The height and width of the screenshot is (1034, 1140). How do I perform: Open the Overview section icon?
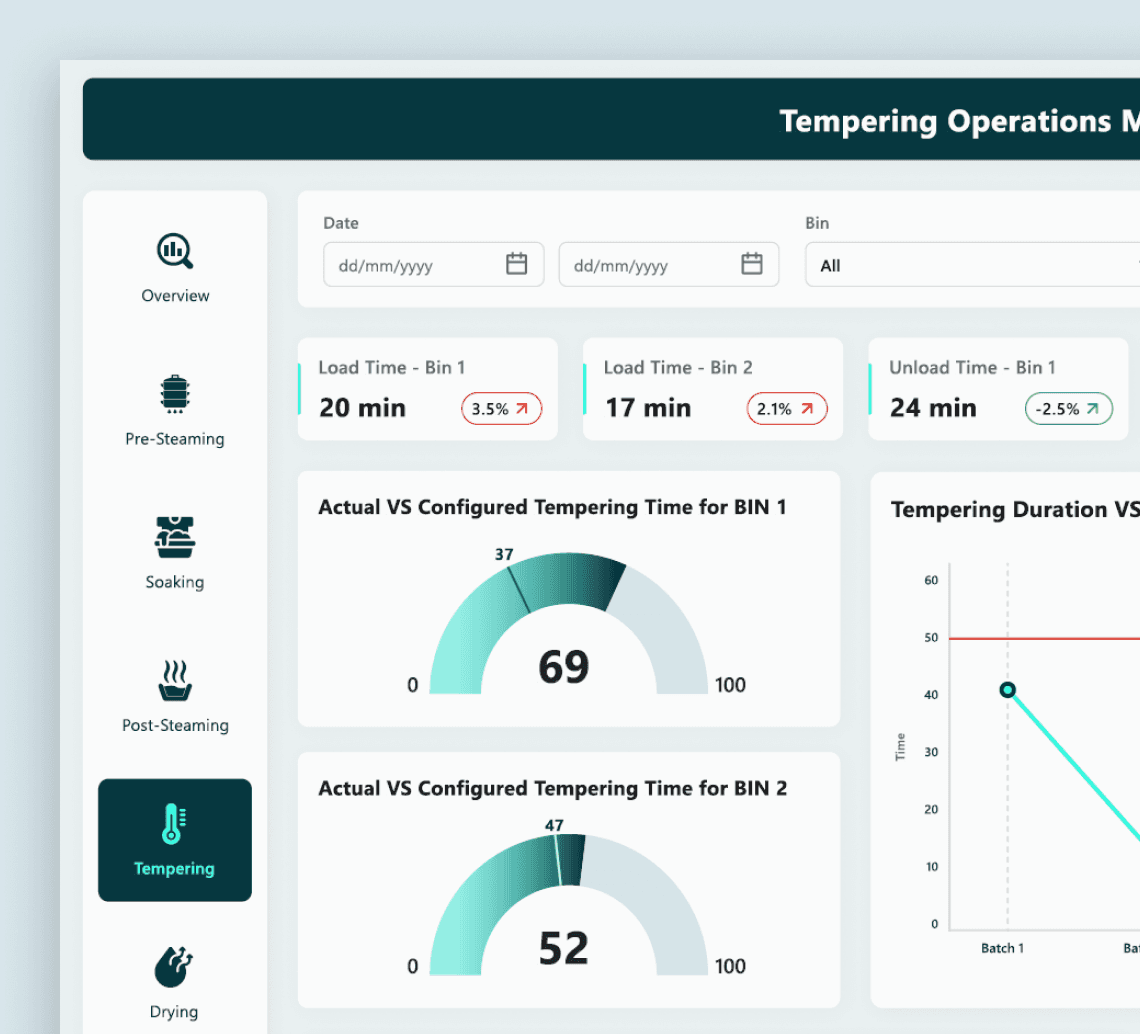tap(175, 251)
